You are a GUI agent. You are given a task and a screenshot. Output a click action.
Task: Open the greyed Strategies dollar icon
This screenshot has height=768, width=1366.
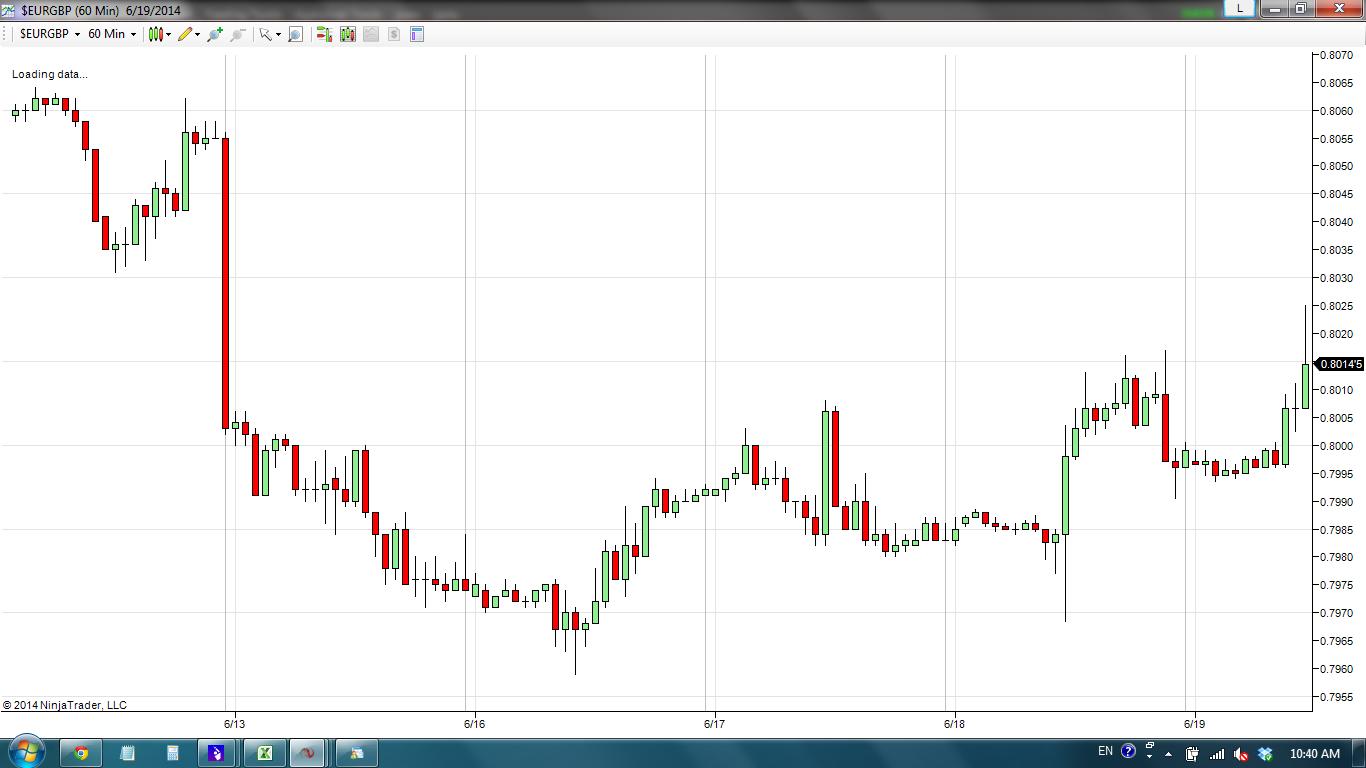click(x=394, y=34)
